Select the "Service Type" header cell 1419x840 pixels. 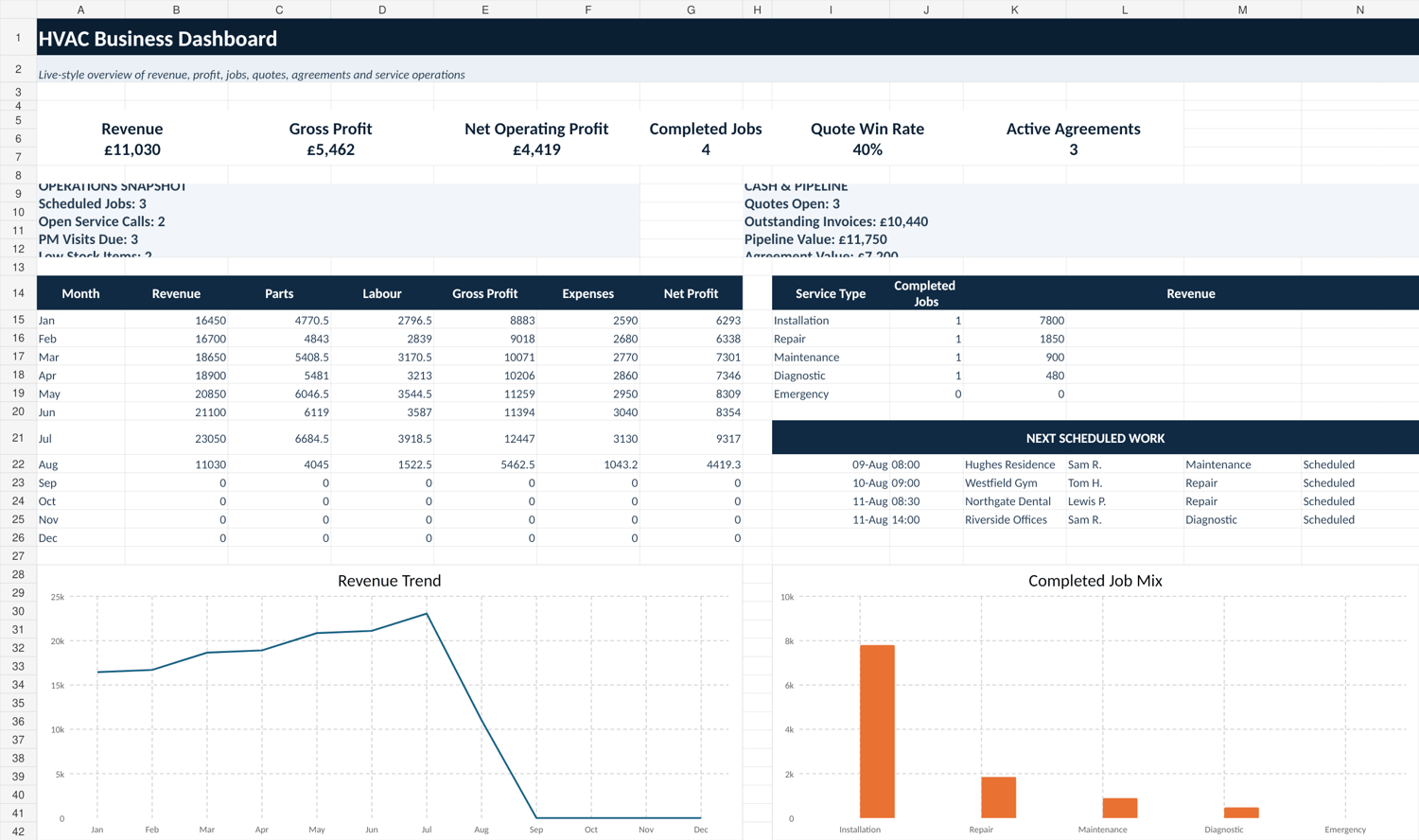tap(831, 293)
